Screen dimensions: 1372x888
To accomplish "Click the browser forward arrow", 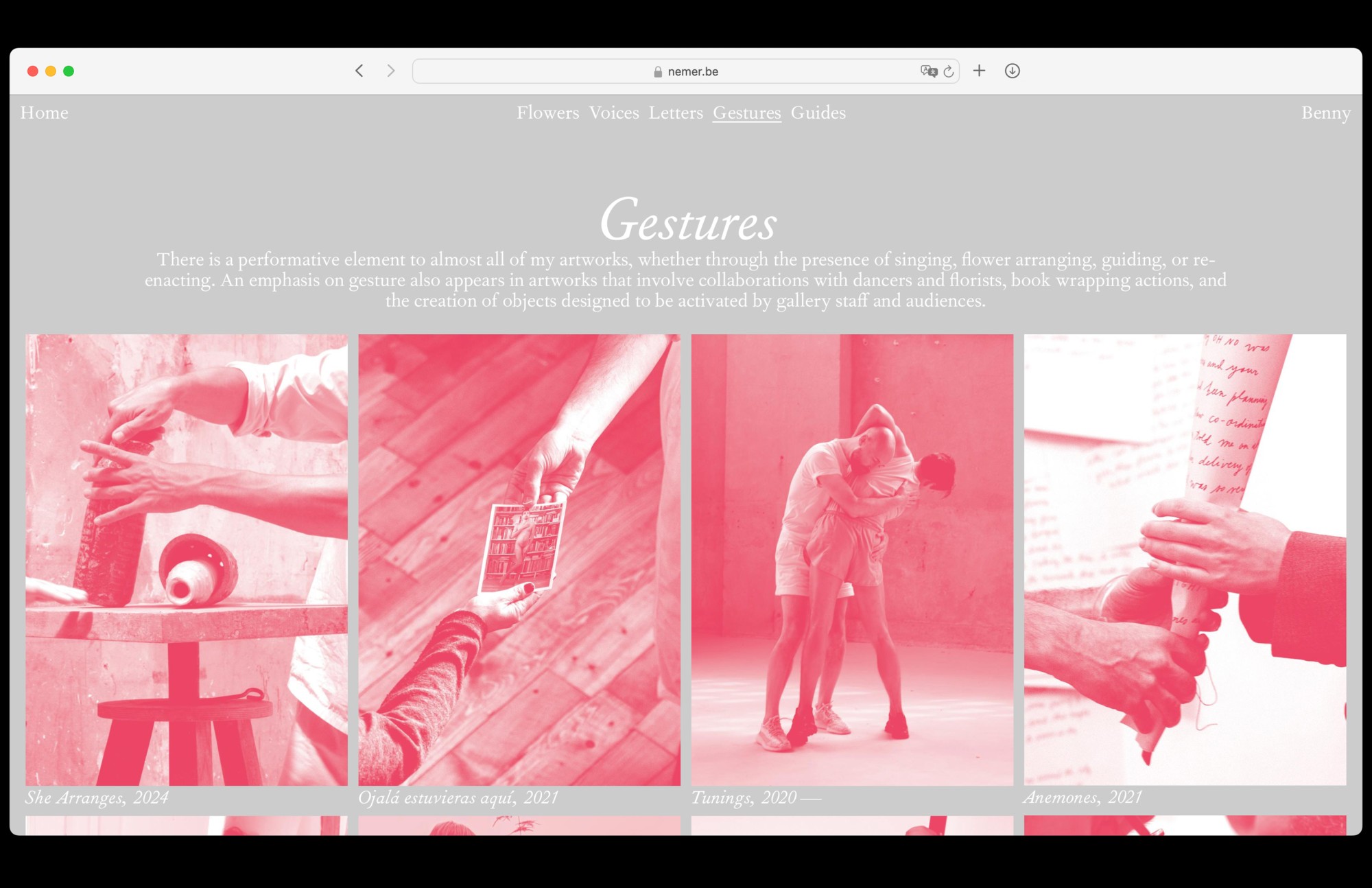I will [x=391, y=71].
